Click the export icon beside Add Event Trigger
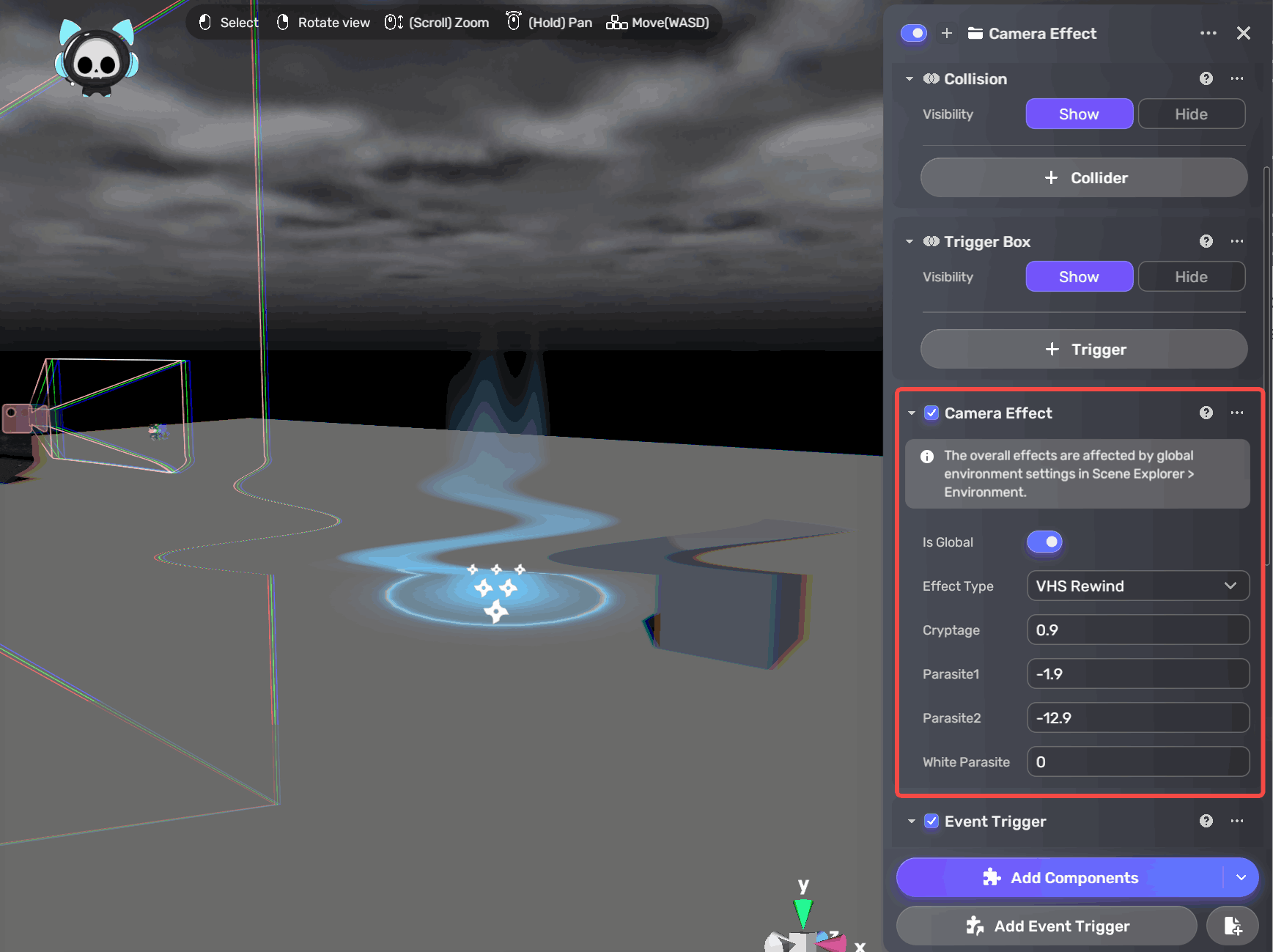Viewport: 1273px width, 952px height. (1233, 926)
